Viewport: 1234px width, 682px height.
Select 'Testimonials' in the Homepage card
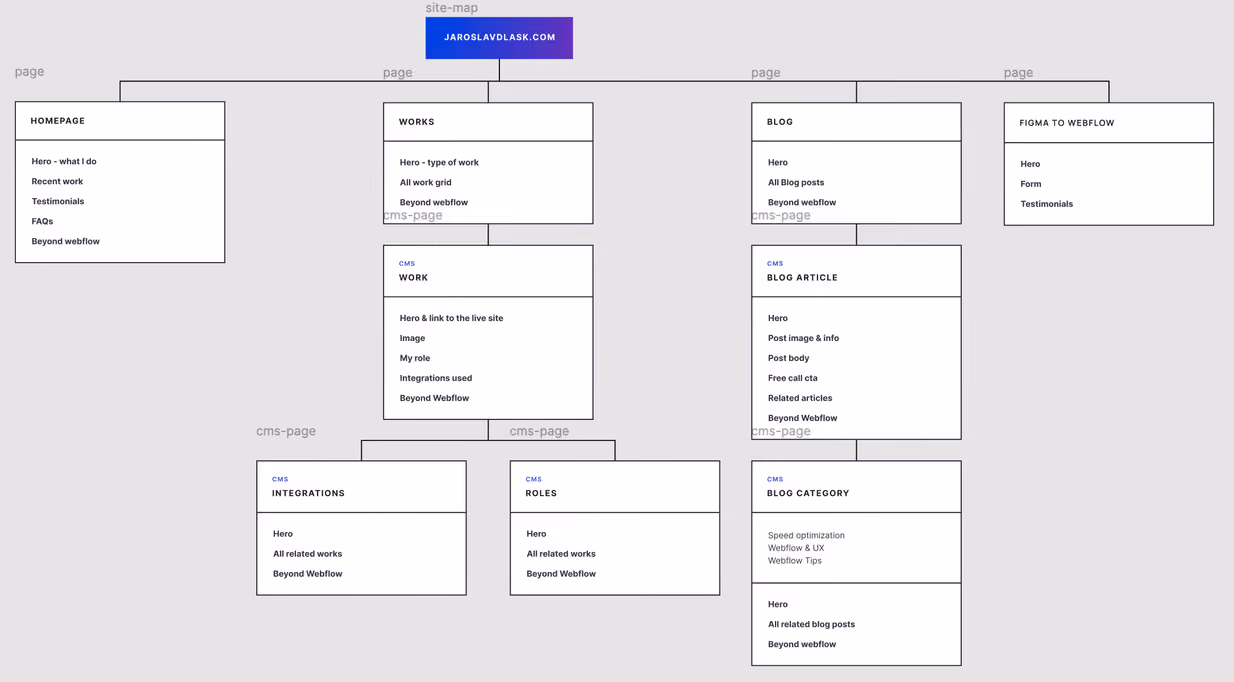[x=58, y=201]
